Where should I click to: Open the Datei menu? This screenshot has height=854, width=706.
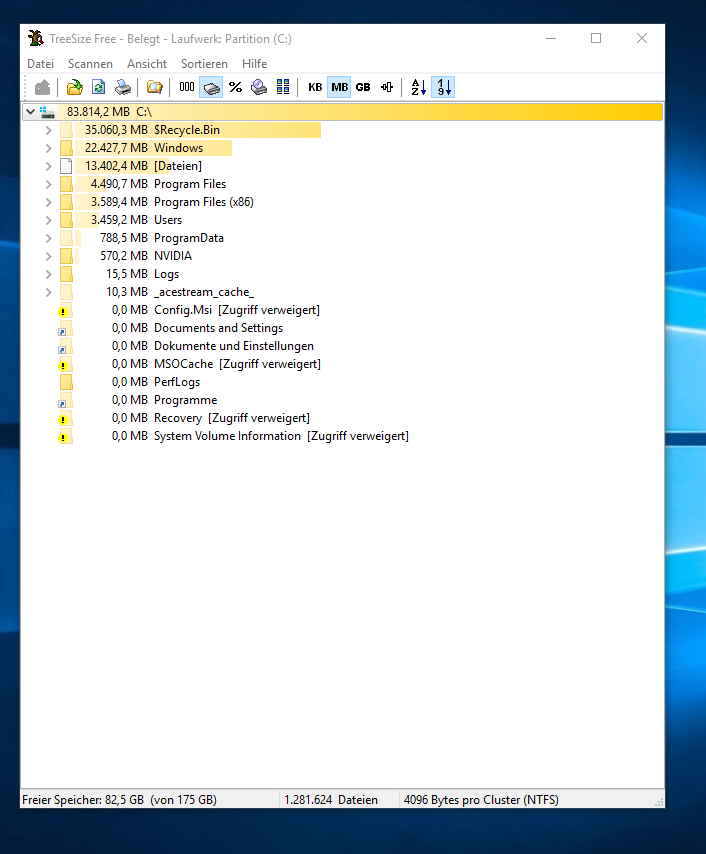pyautogui.click(x=40, y=64)
